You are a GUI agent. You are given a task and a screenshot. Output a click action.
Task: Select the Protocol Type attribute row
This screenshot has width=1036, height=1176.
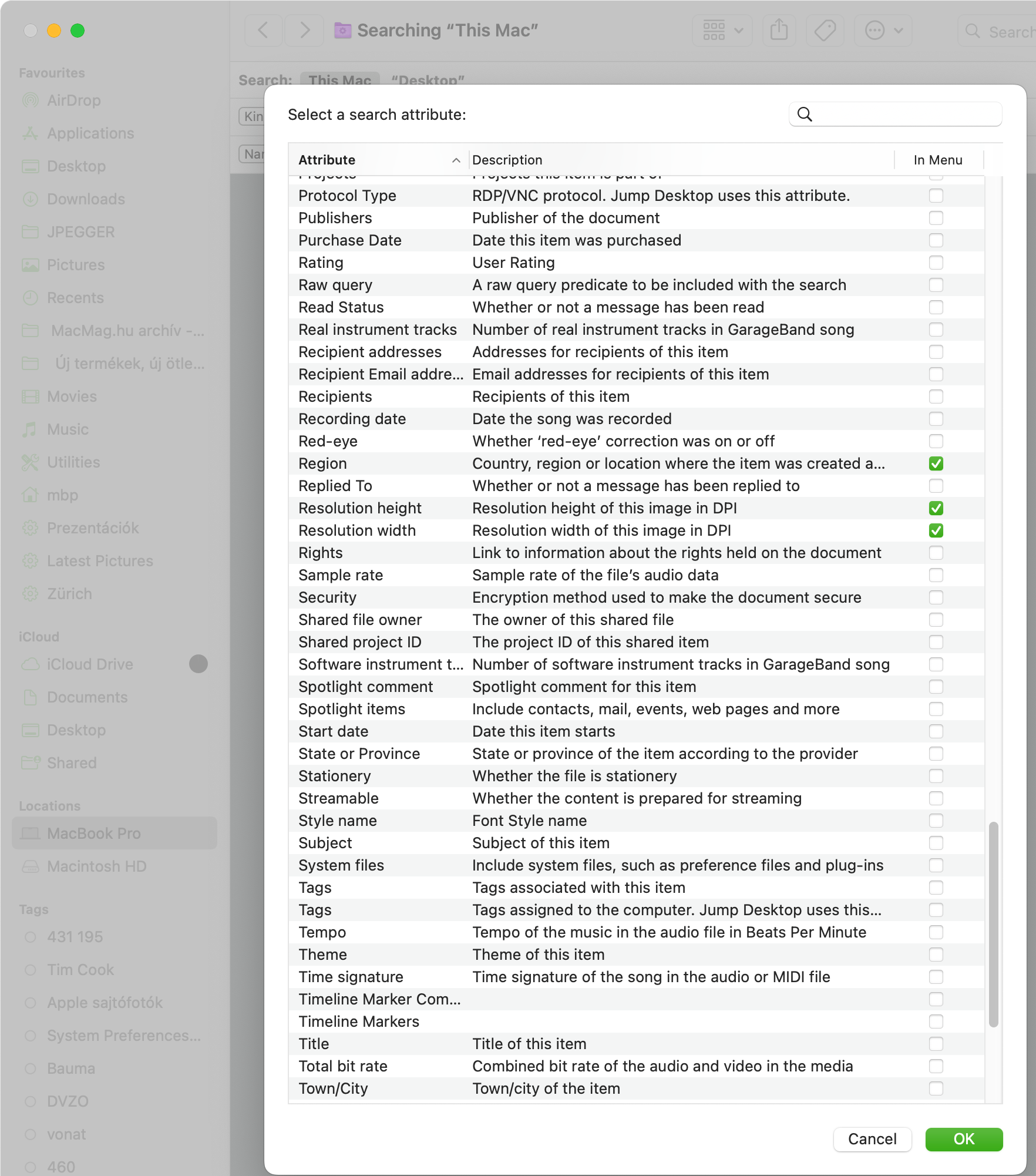[x=636, y=196]
